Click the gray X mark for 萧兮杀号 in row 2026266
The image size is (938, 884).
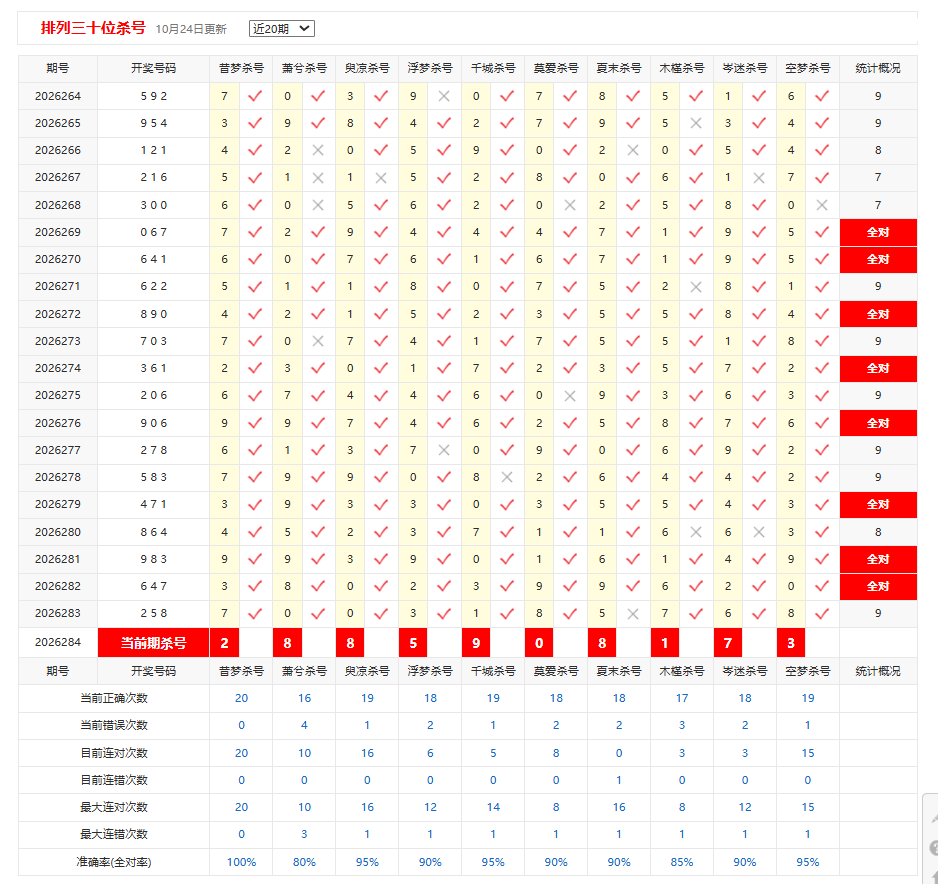318,150
